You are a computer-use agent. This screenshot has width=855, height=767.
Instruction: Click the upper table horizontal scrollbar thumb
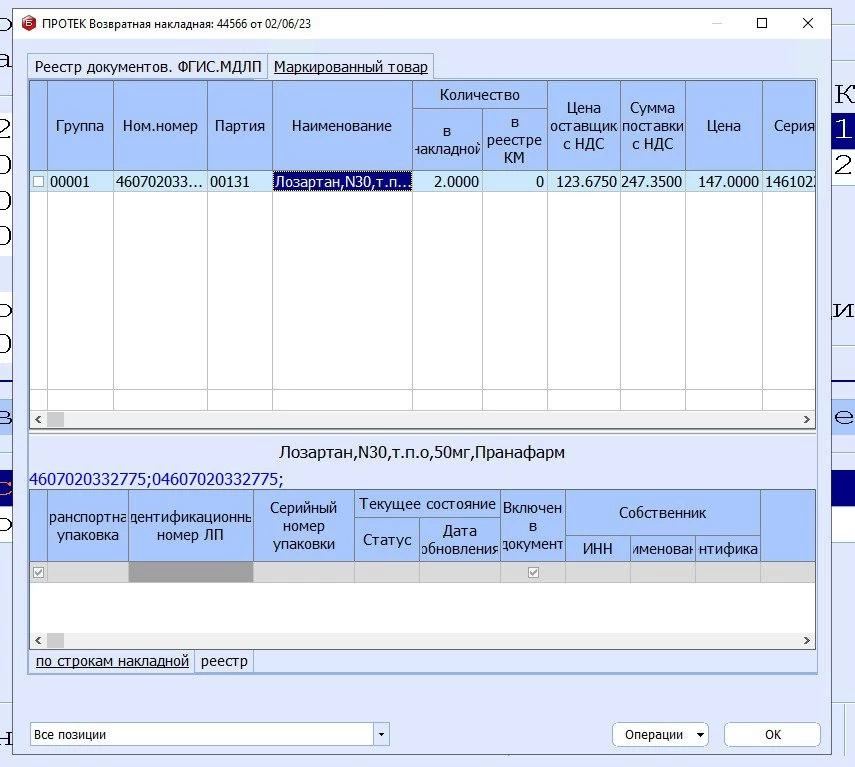[56, 419]
